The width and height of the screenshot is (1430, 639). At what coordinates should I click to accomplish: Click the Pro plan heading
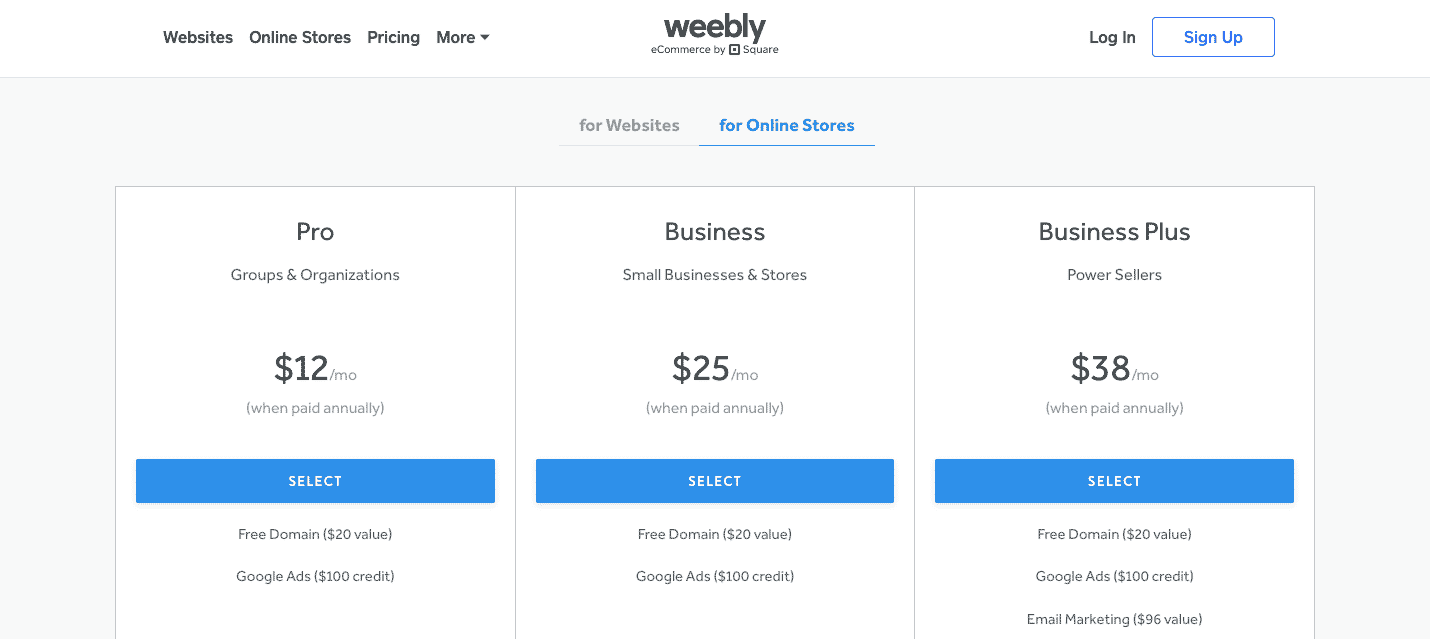click(x=315, y=232)
